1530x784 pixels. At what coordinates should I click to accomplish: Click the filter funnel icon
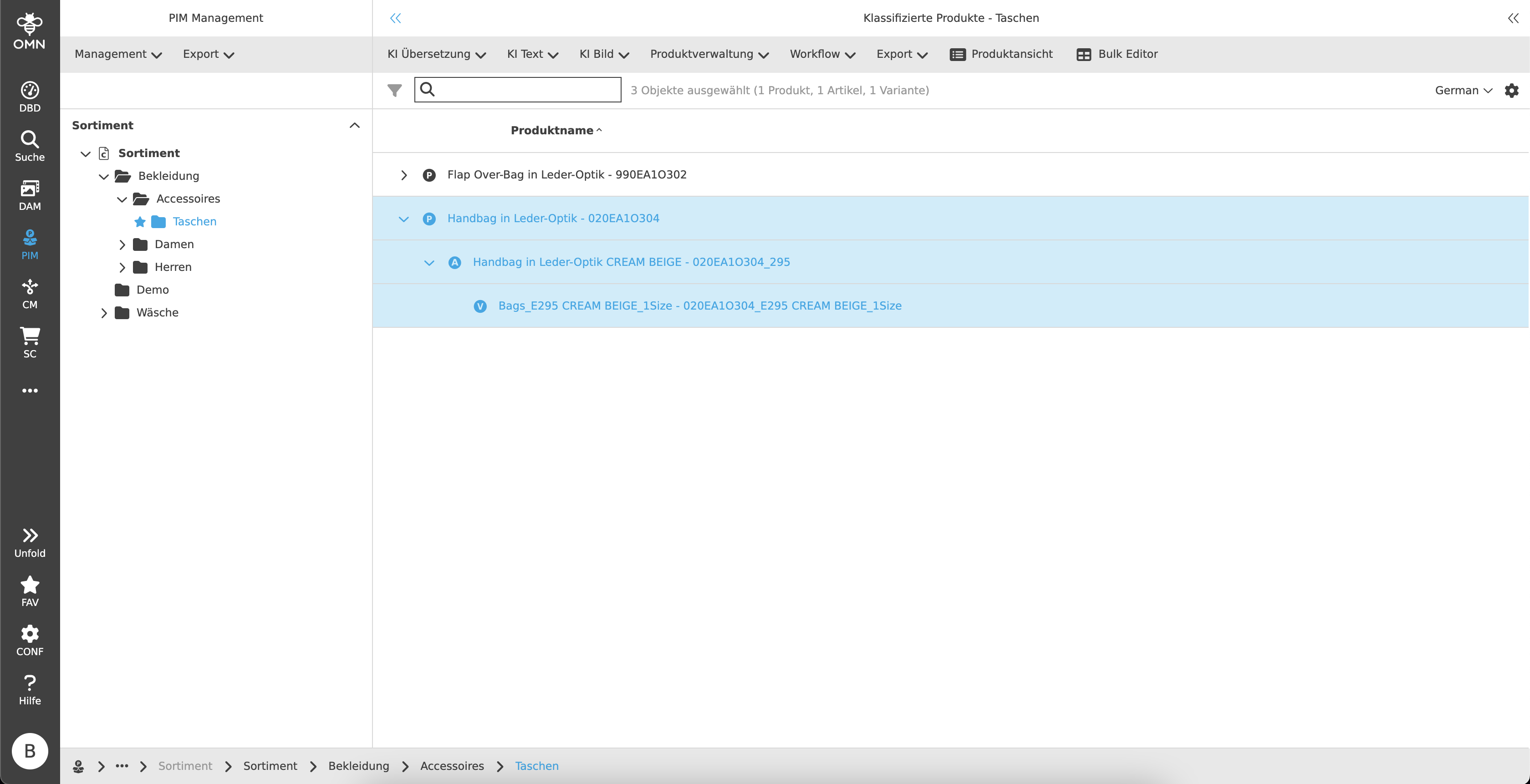point(394,90)
